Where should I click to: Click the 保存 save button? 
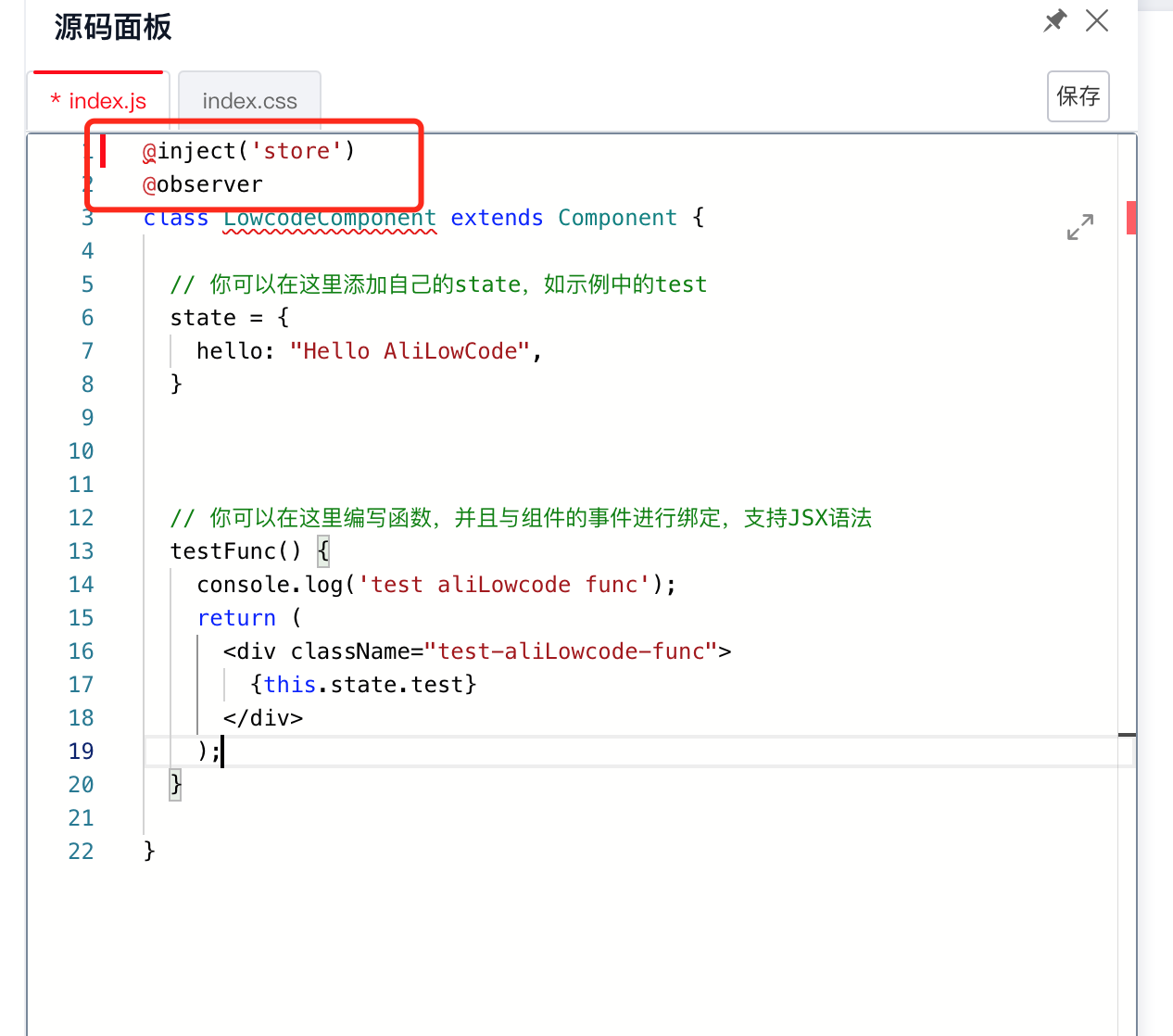(x=1078, y=95)
